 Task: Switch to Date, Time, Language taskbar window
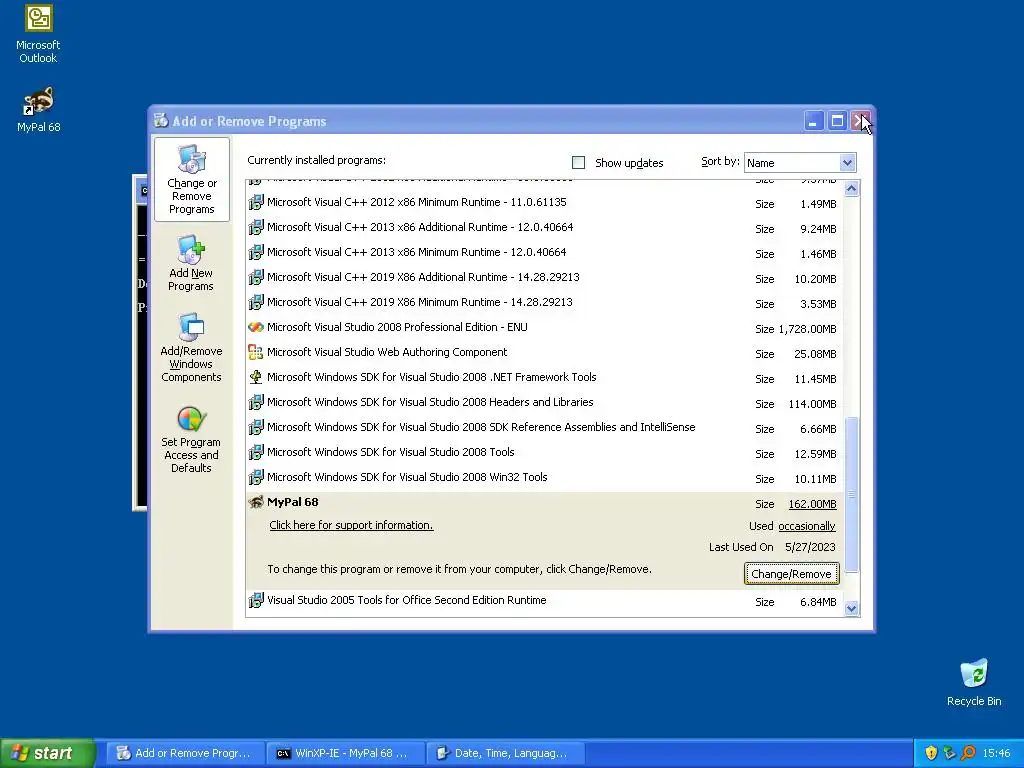[x=505, y=753]
